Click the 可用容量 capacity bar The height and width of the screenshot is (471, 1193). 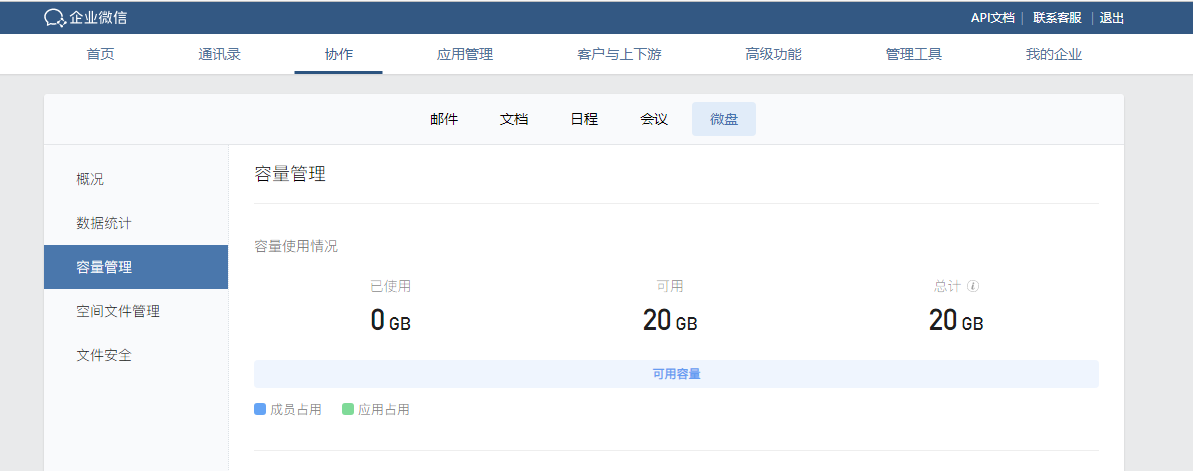(676, 374)
